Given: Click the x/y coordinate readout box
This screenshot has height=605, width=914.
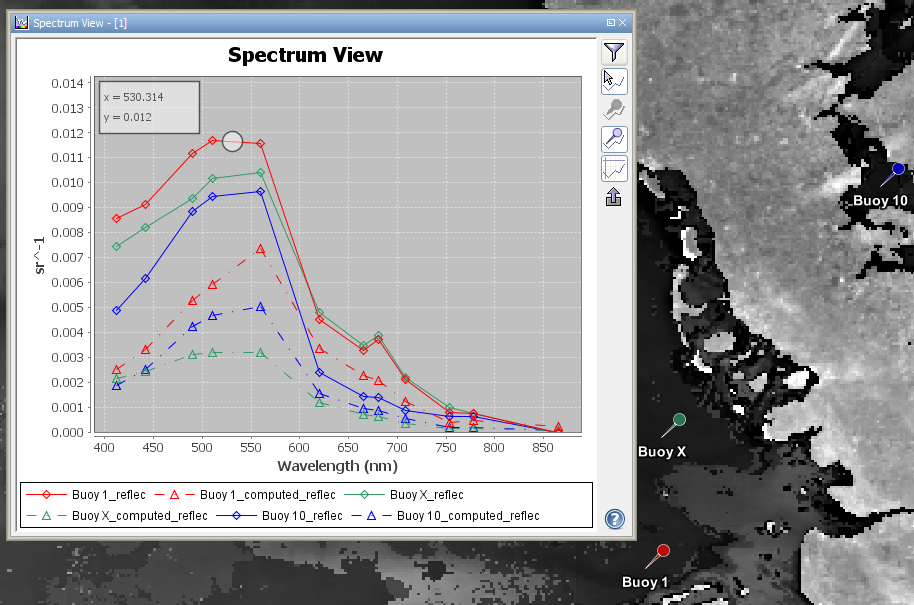Looking at the screenshot, I should 149,107.
